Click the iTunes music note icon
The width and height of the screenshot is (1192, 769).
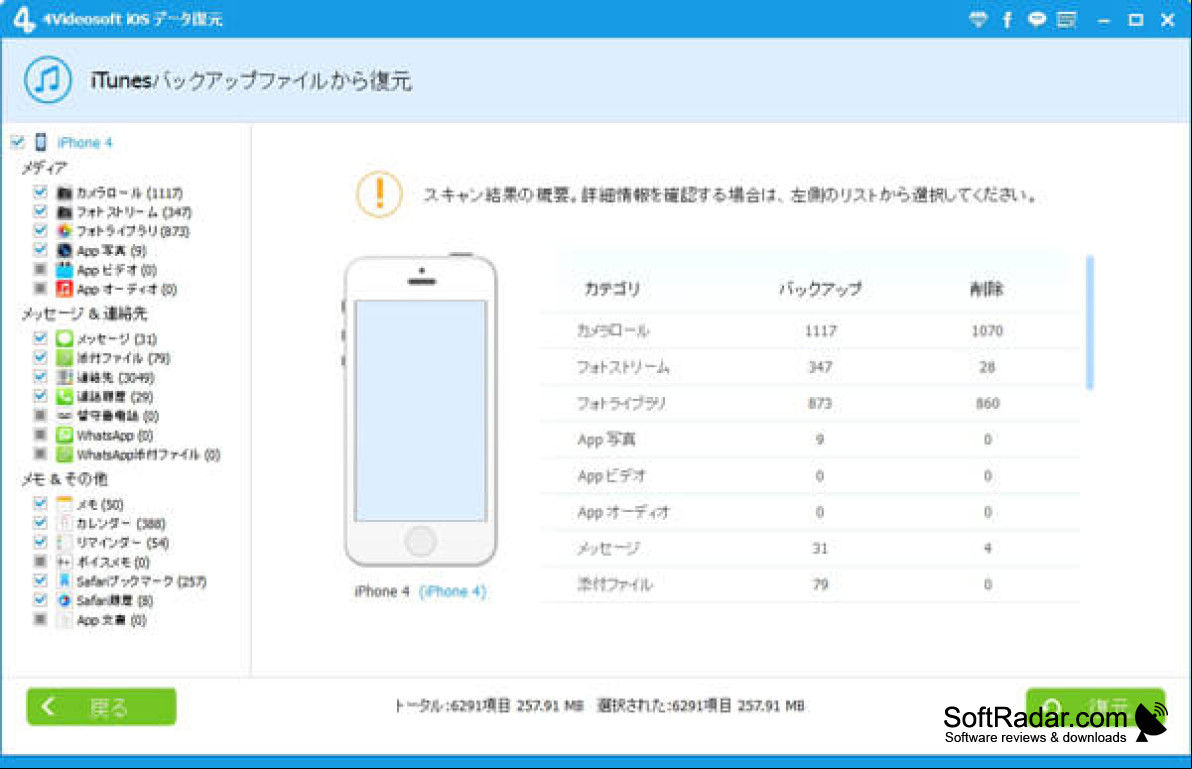(x=48, y=80)
